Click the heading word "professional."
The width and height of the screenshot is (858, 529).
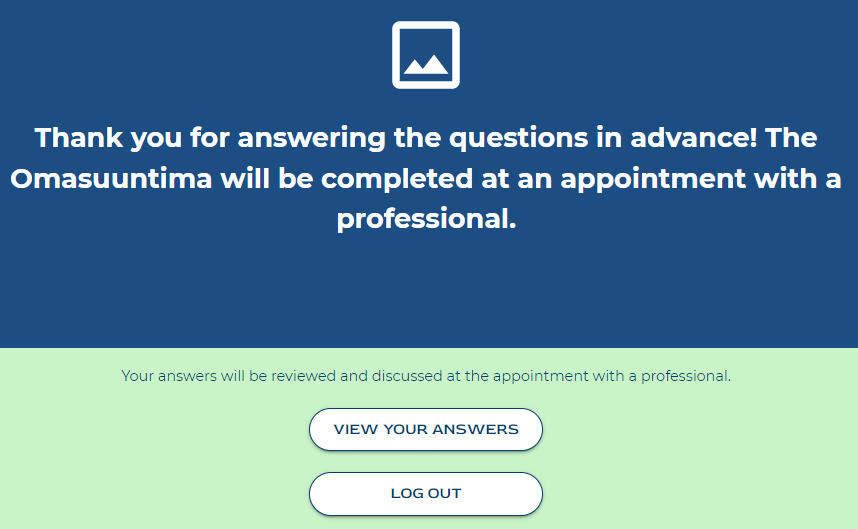tap(426, 219)
